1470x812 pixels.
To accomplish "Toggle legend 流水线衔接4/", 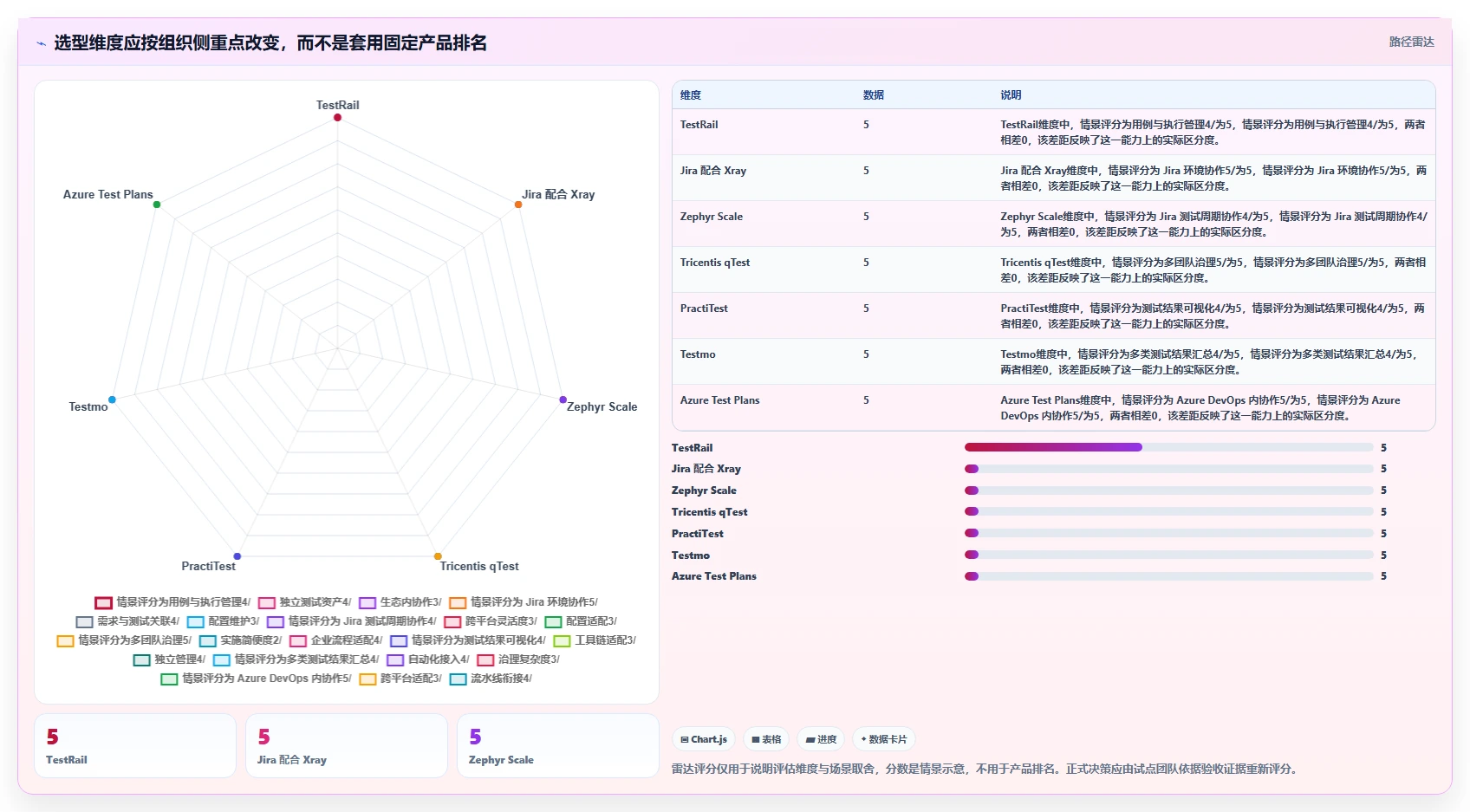I will 490,679.
